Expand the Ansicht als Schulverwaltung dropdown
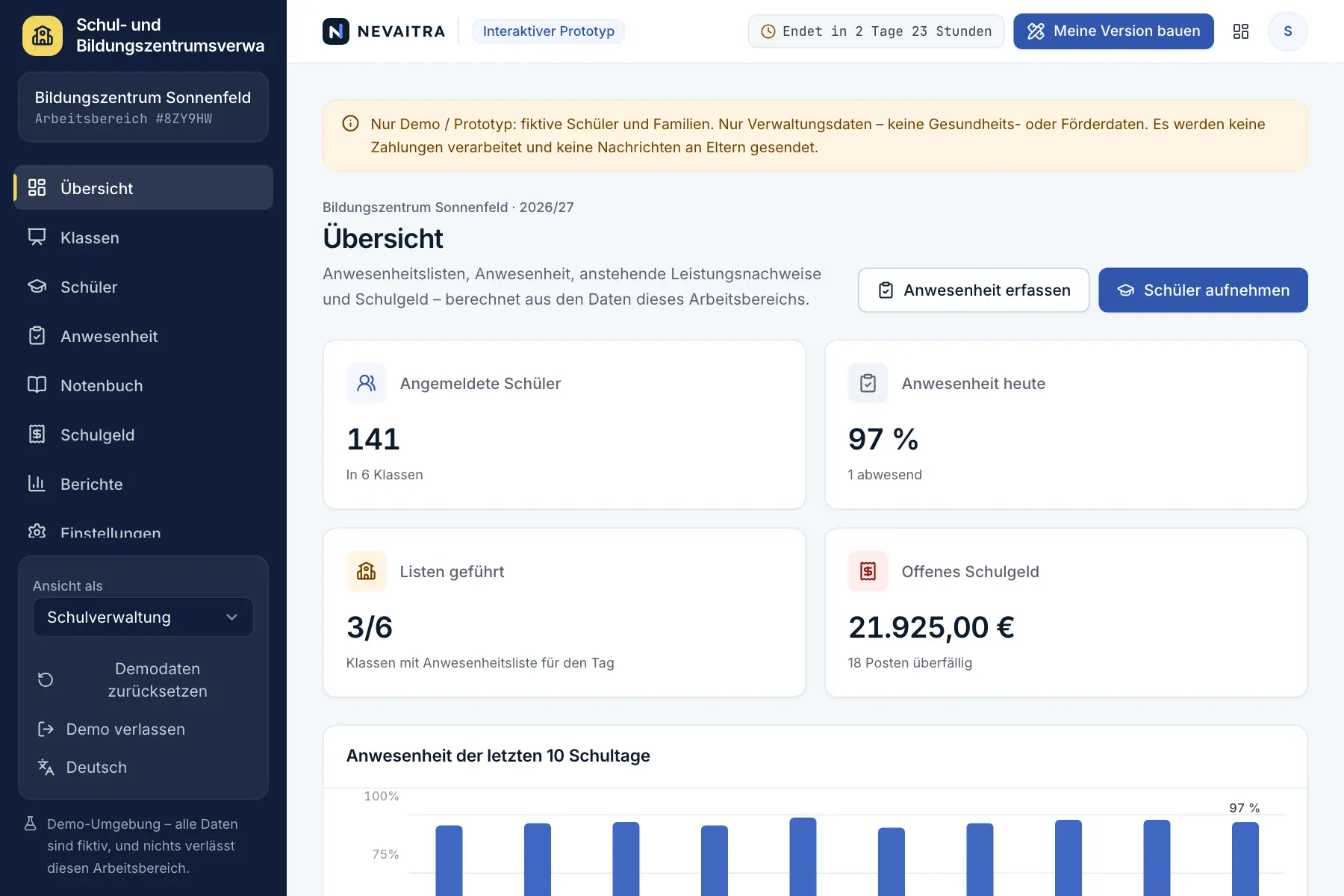Image resolution: width=1344 pixels, height=896 pixels. coord(143,617)
